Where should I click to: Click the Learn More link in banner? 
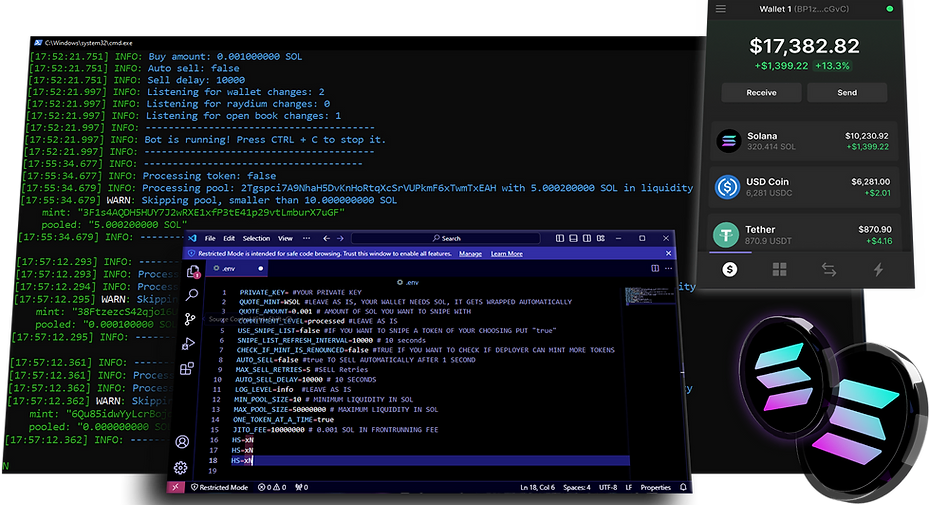(507, 254)
